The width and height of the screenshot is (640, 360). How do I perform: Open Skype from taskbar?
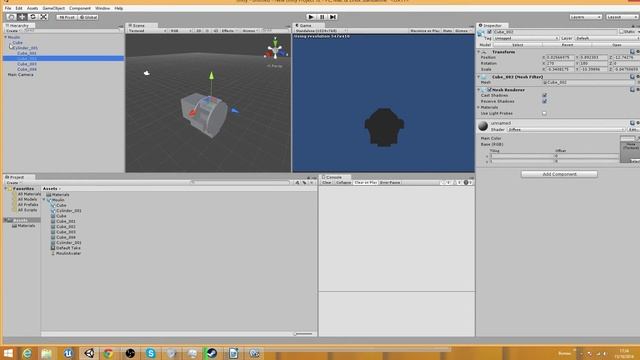(x=151, y=353)
